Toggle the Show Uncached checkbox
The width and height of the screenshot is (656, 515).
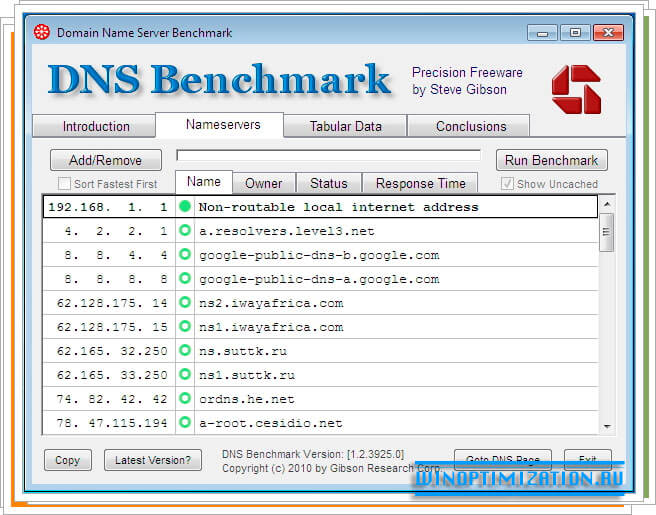(507, 183)
